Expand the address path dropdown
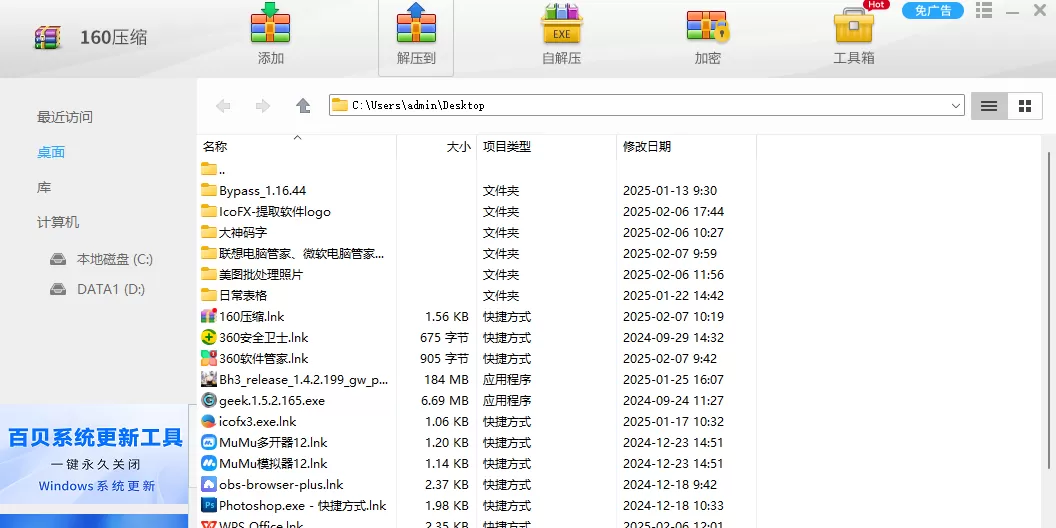Screen dimensions: 1056x528 click(956, 106)
